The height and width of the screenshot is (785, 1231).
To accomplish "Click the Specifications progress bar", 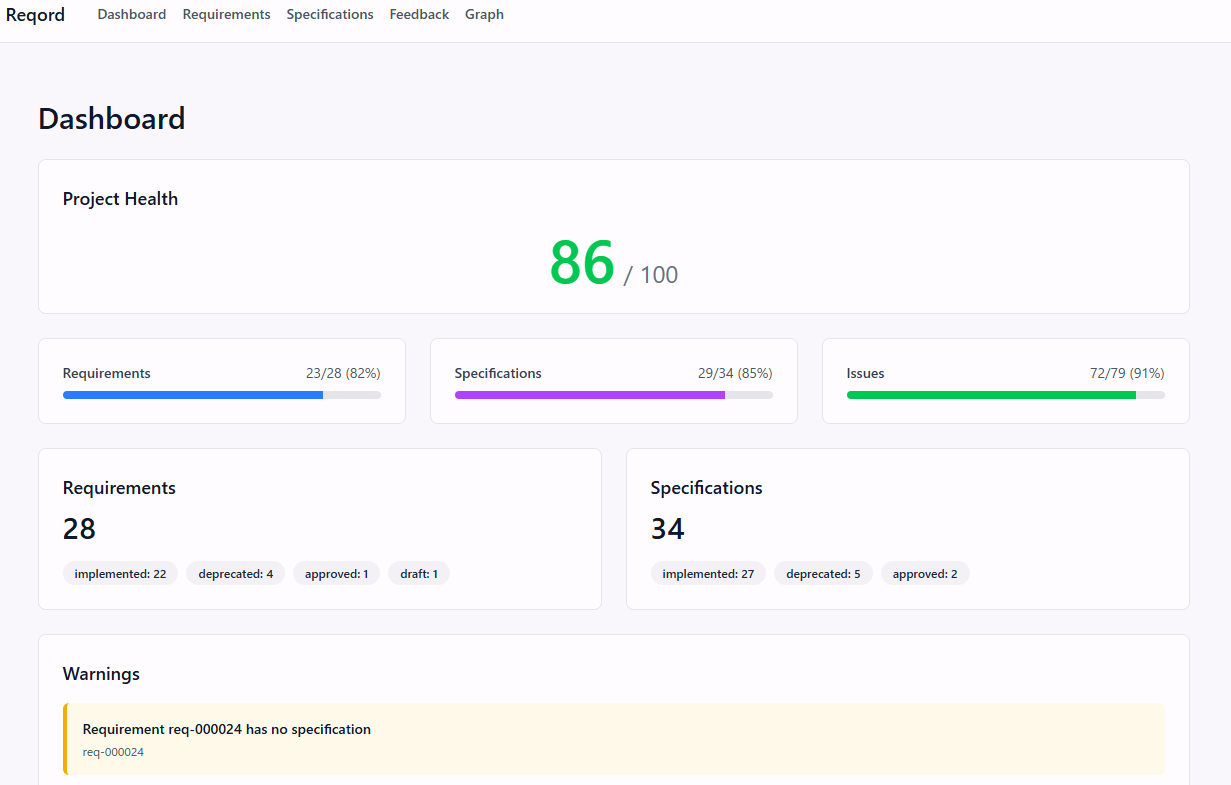I will tap(613, 395).
